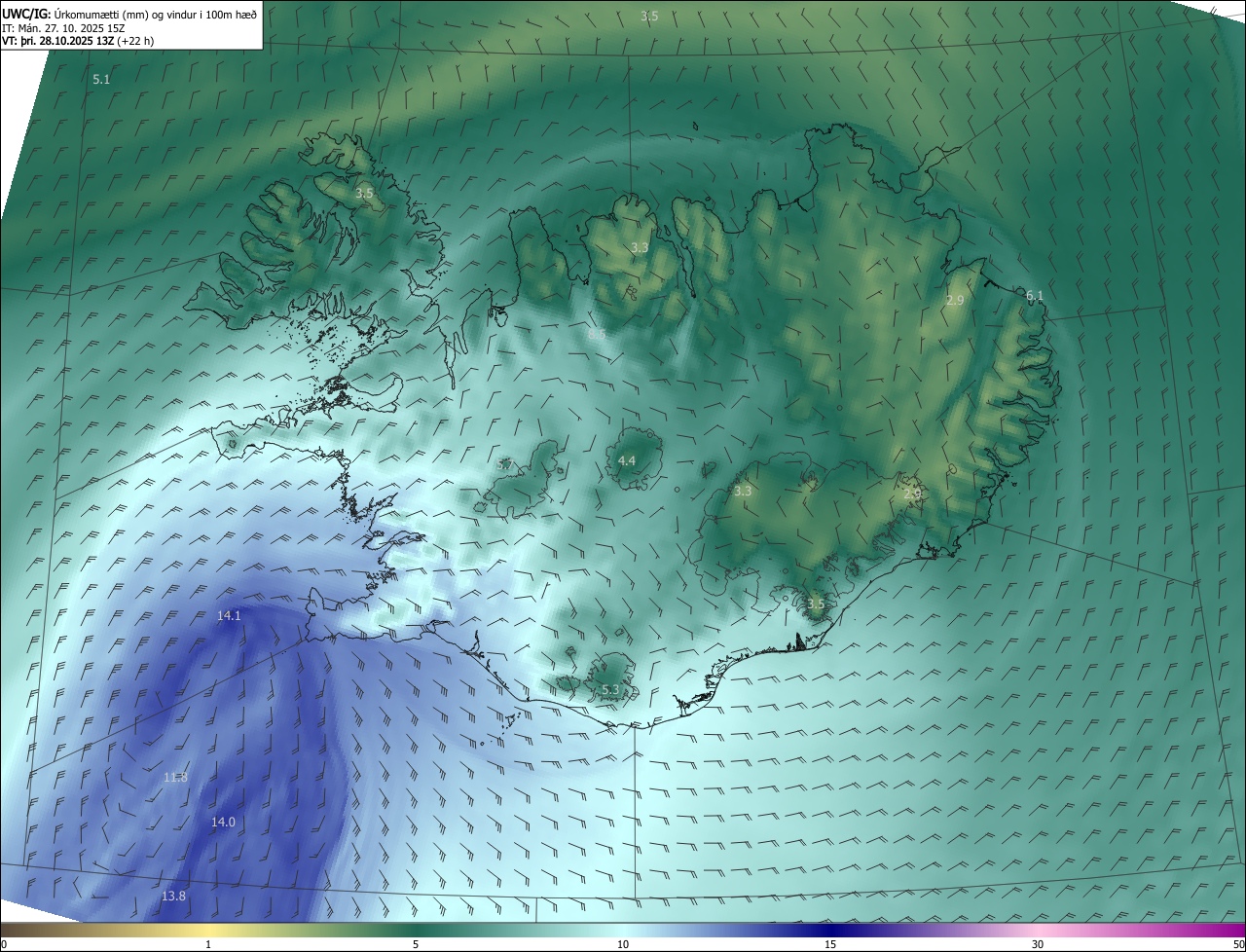Click colorbar tick label 15
The width and height of the screenshot is (1246, 952).
830,944
